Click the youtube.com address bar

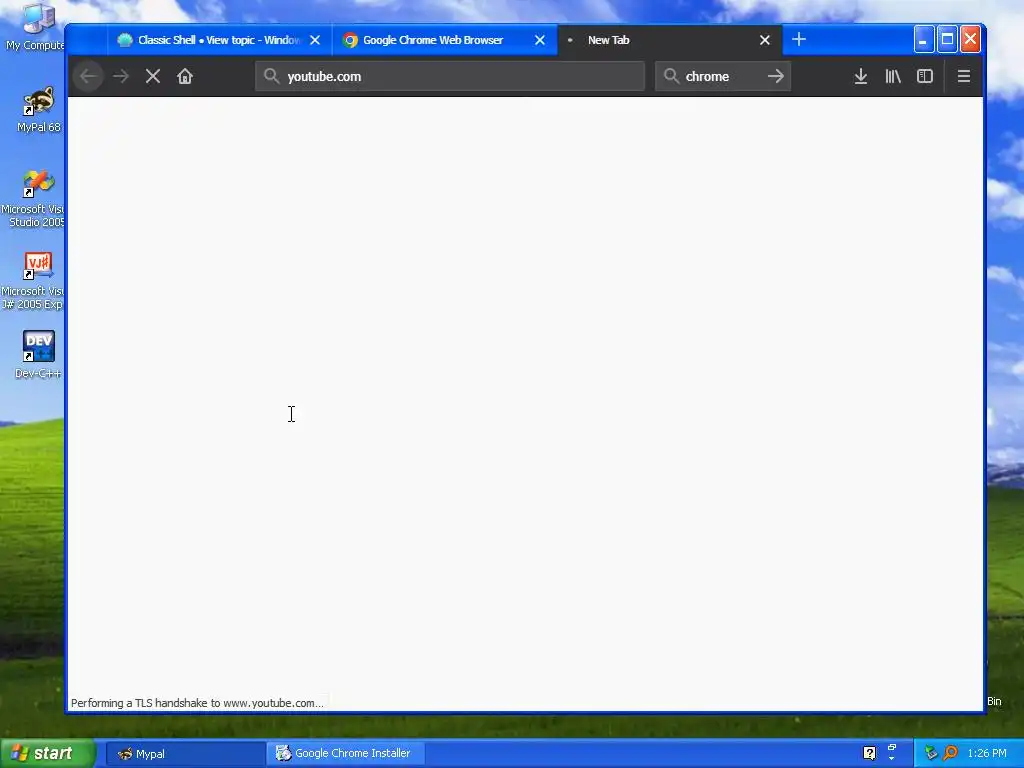tap(450, 76)
